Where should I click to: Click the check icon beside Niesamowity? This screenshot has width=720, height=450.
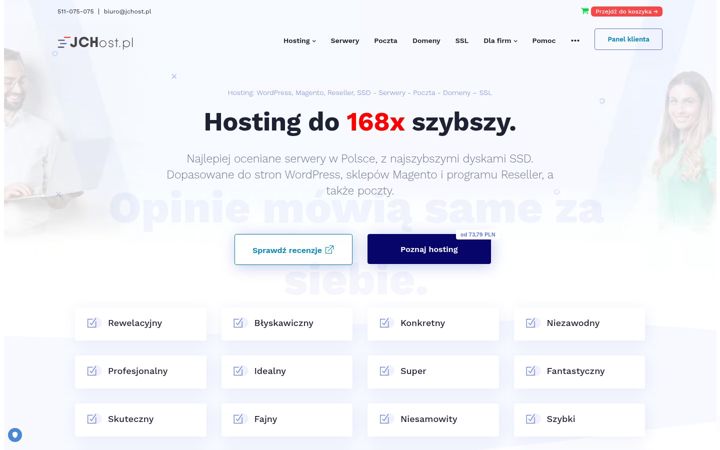[384, 419]
